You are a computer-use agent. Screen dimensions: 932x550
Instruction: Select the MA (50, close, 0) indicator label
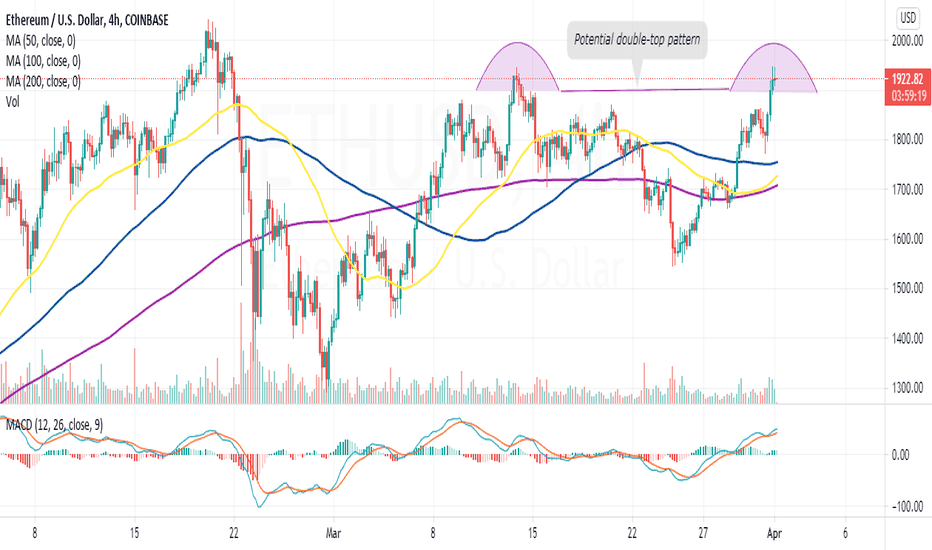click(x=40, y=41)
